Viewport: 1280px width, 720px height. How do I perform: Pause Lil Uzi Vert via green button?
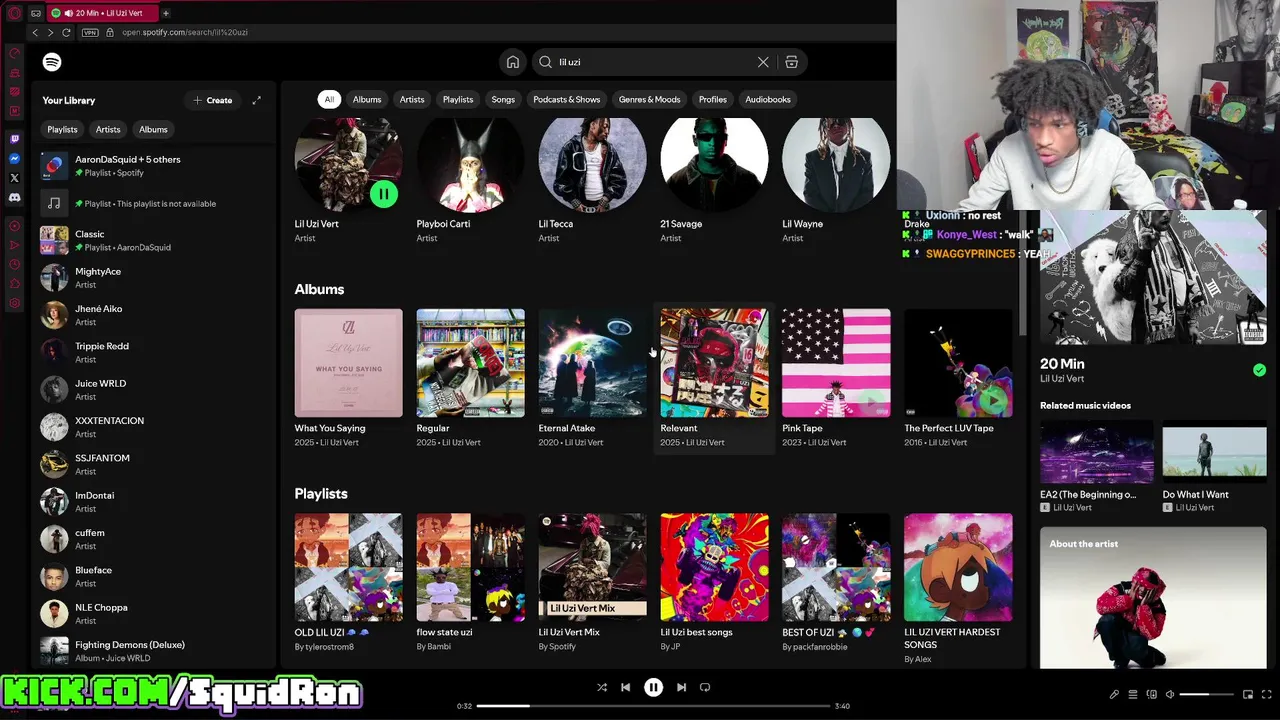coord(384,194)
